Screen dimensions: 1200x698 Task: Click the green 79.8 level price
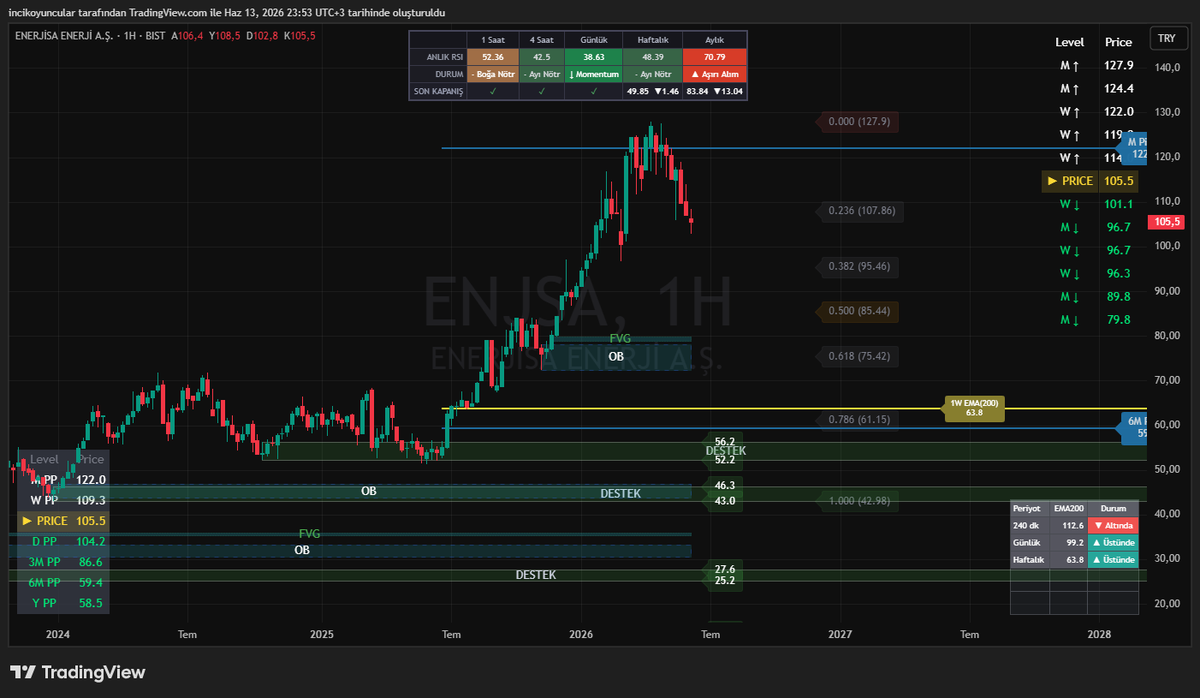point(1118,320)
